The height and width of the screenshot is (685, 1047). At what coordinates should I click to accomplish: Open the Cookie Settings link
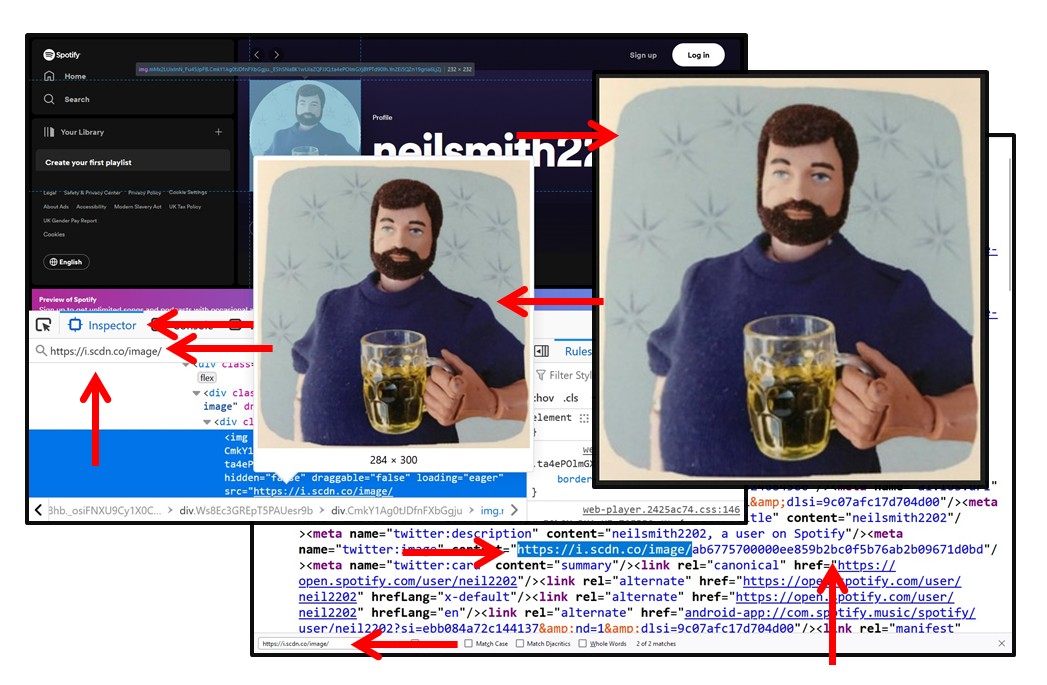[188, 192]
